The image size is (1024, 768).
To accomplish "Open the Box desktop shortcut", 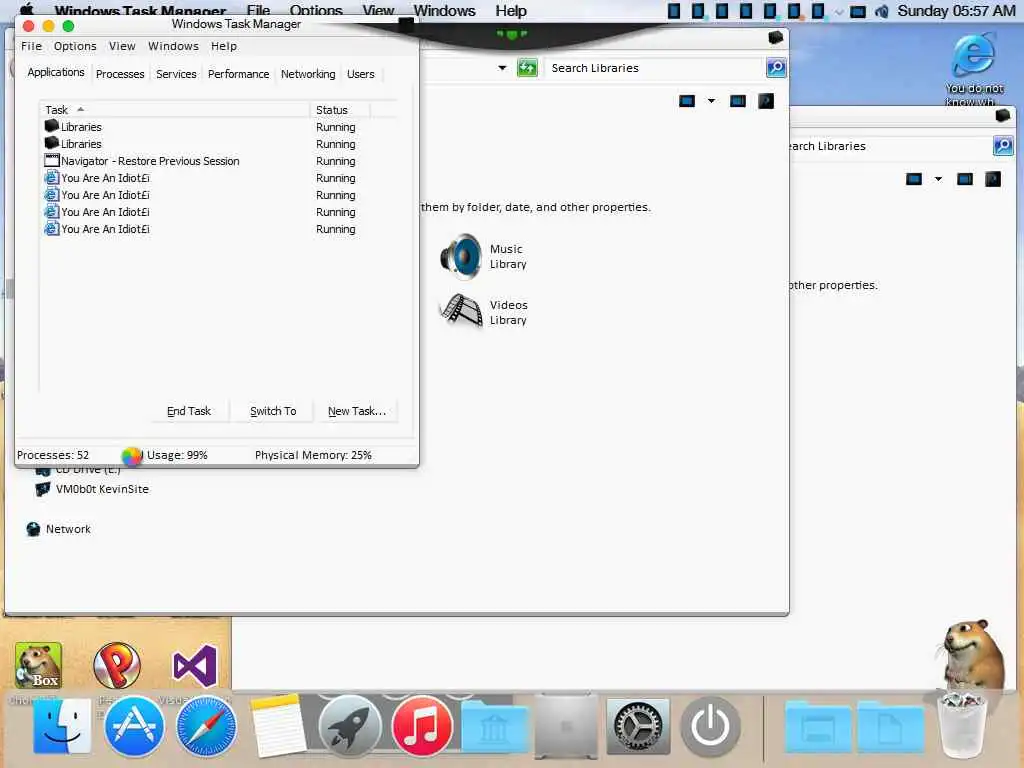I will 38,665.
